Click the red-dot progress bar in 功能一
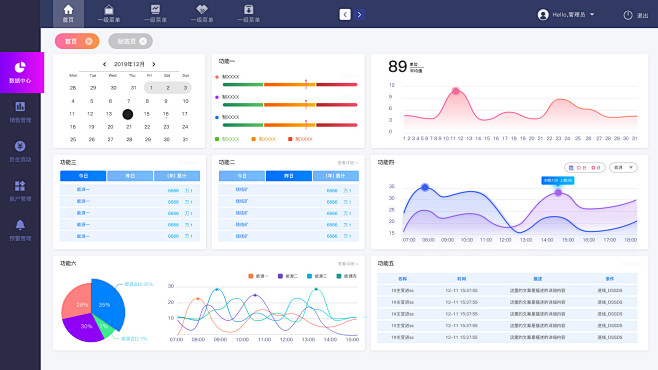 290,84
